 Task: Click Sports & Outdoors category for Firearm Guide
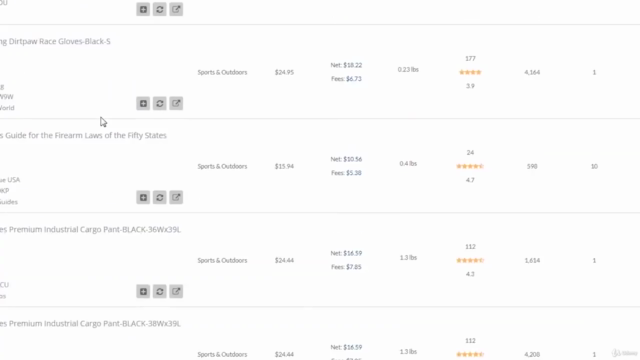click(222, 166)
